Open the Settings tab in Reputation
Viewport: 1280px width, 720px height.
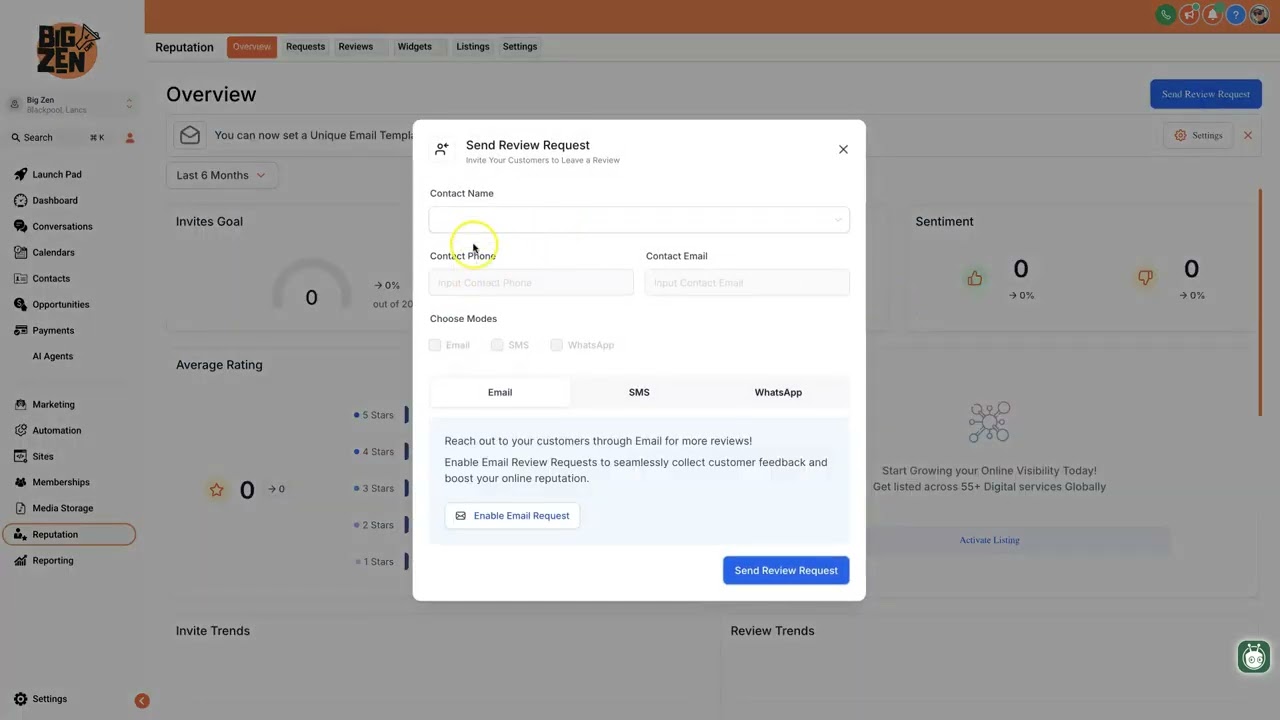coord(520,47)
